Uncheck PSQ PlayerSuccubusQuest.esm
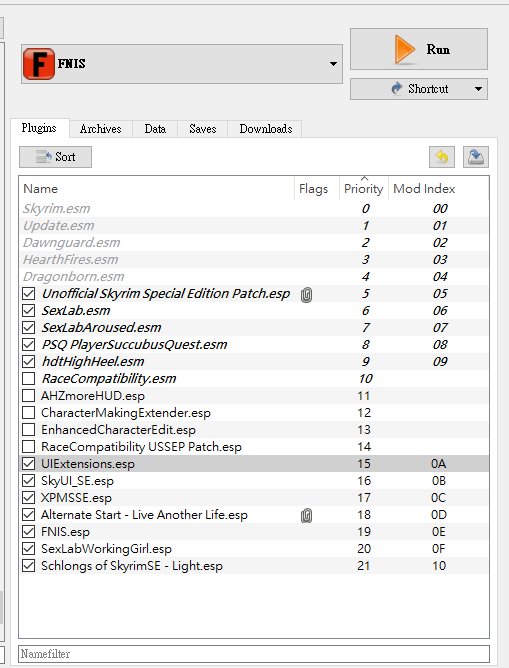Screen dimensions: 509x668 tap(29, 344)
